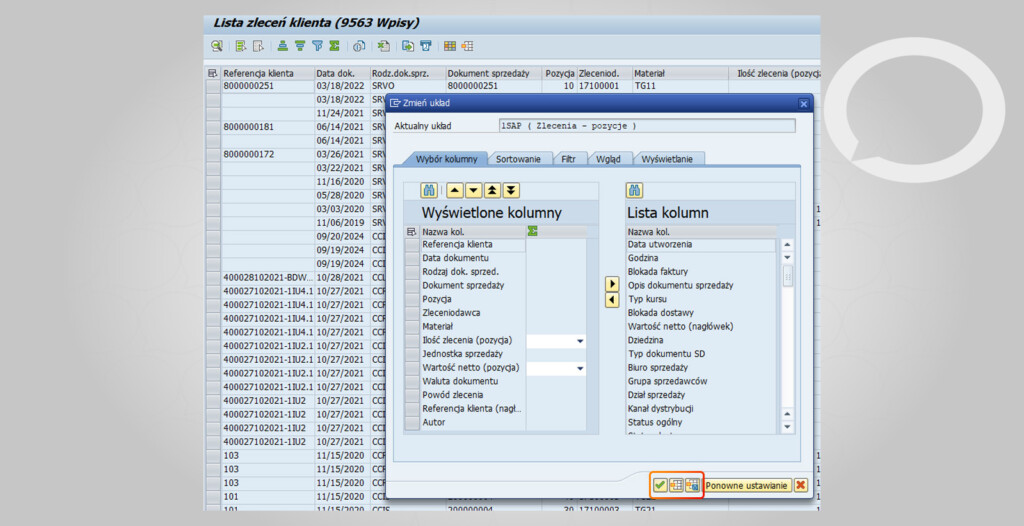Click the Ponowne ustawianie button

point(747,485)
